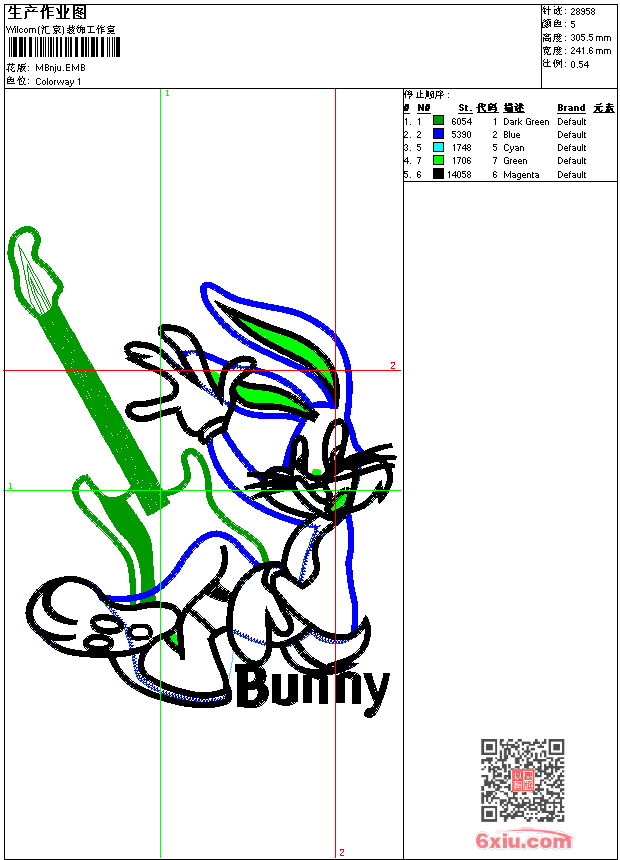Image resolution: width=620 pixels, height=860 pixels.
Task: Click the '停止顺序:' heading
Action: (x=427, y=95)
